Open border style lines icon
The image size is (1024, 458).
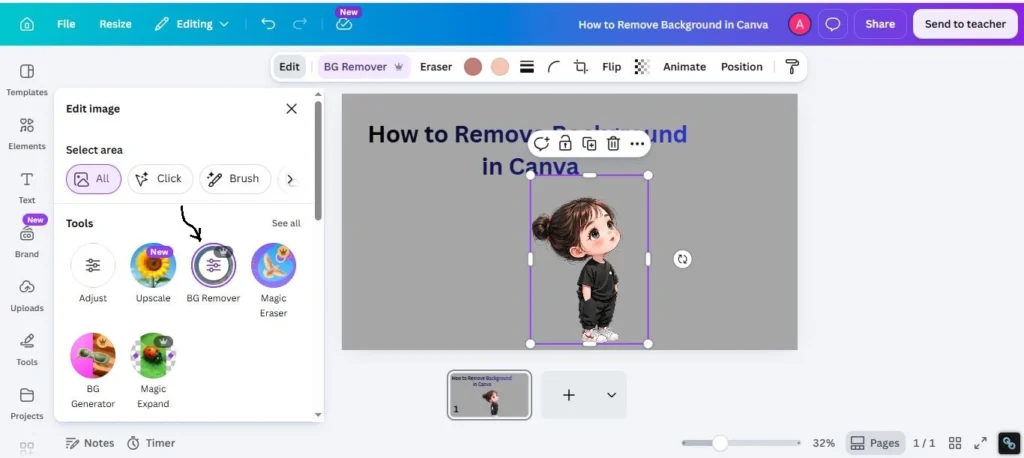[x=527, y=67]
